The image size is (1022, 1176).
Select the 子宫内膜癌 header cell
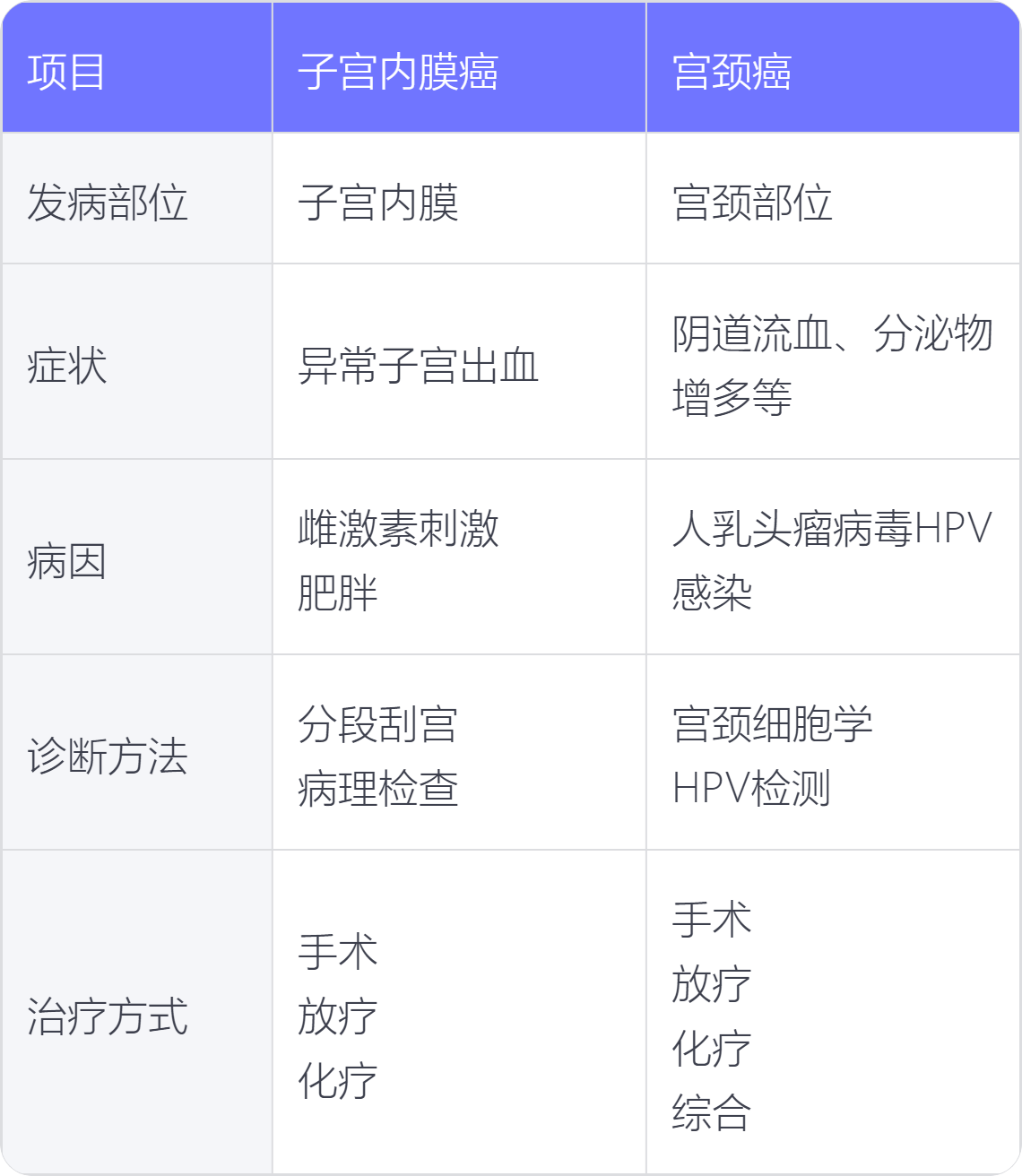point(459,68)
